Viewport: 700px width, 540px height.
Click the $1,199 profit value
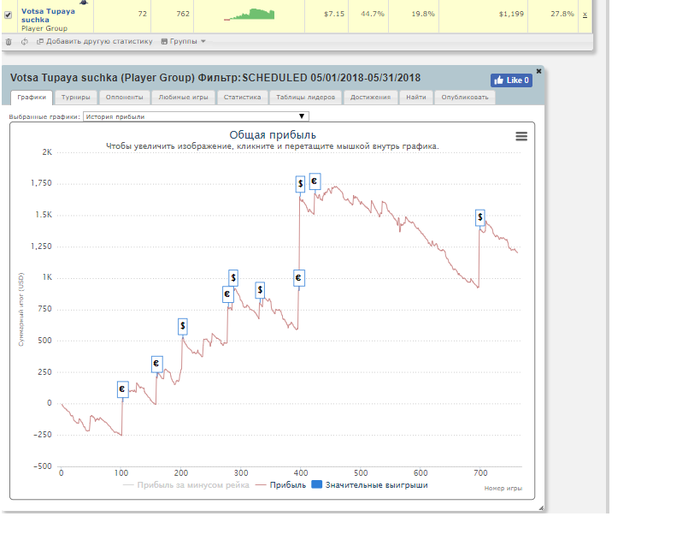511,14
